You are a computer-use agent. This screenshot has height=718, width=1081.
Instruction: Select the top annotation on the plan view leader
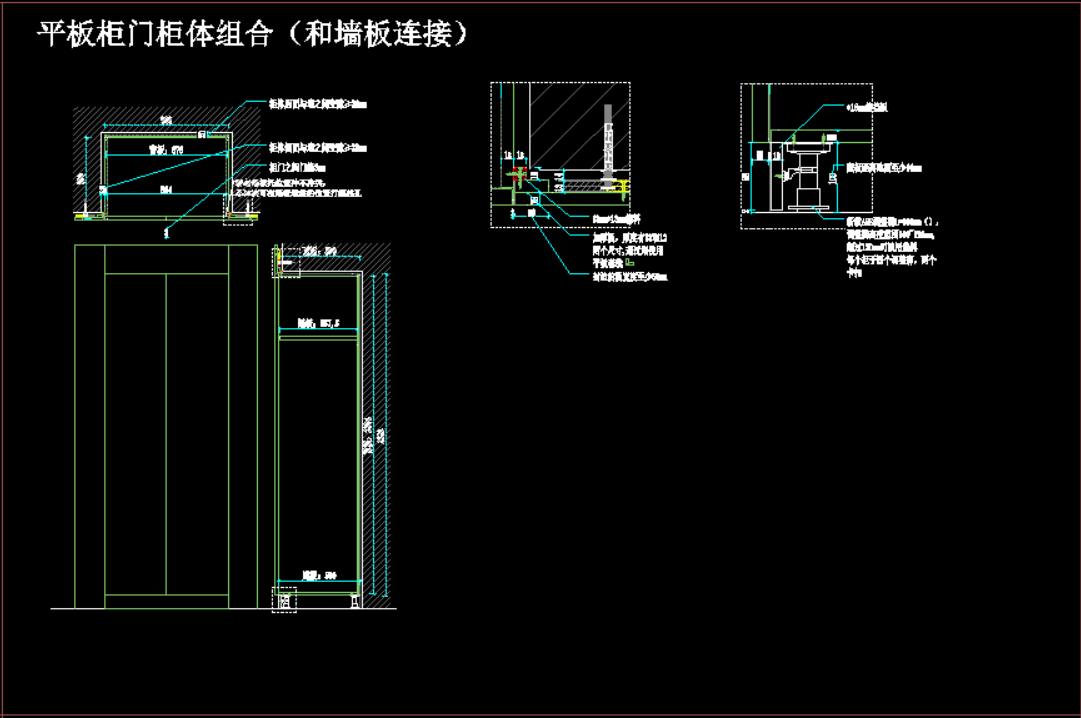point(317,104)
